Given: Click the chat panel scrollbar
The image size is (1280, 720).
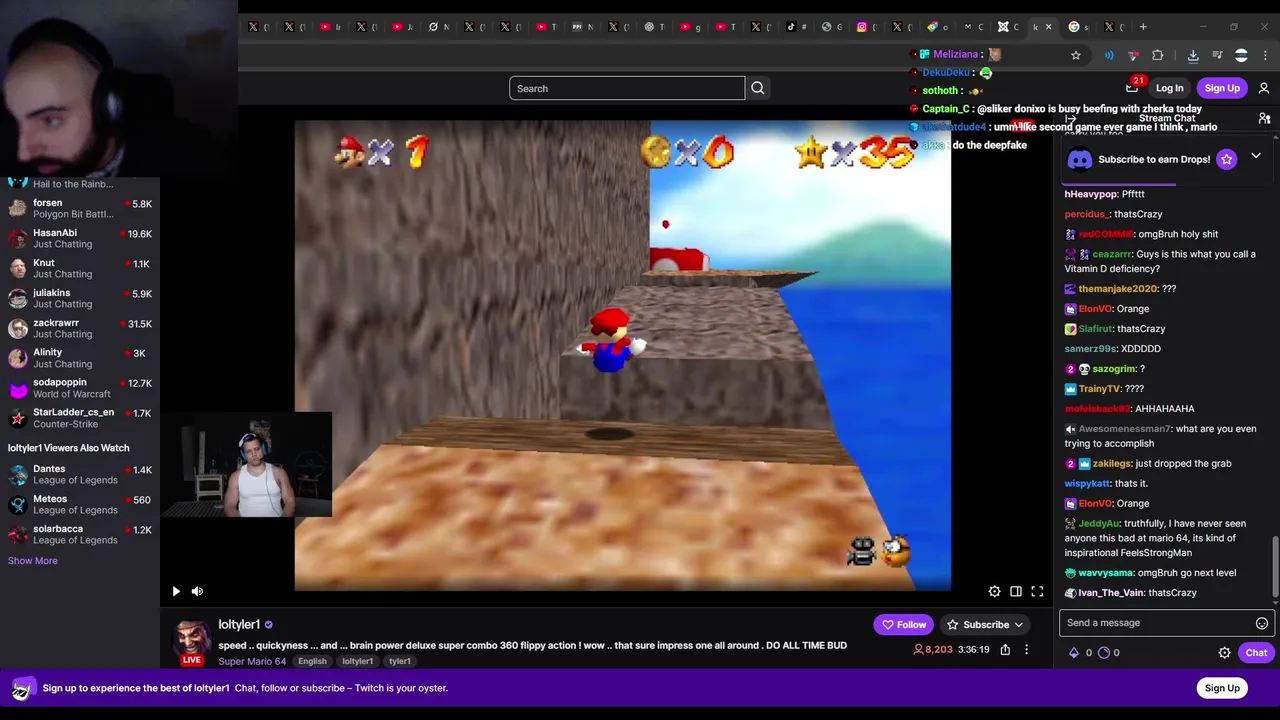Looking at the screenshot, I should (x=1275, y=566).
